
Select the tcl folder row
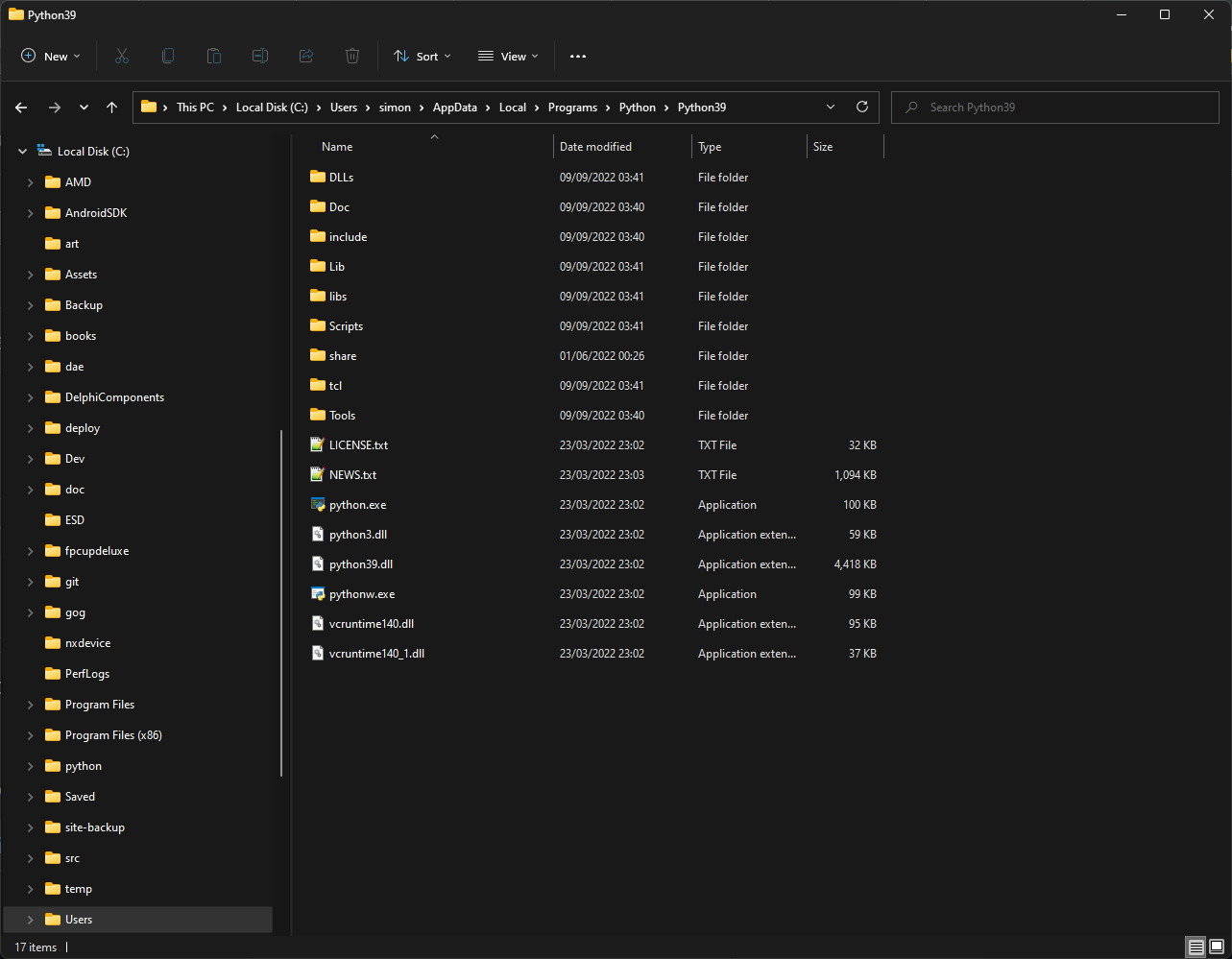(593, 386)
